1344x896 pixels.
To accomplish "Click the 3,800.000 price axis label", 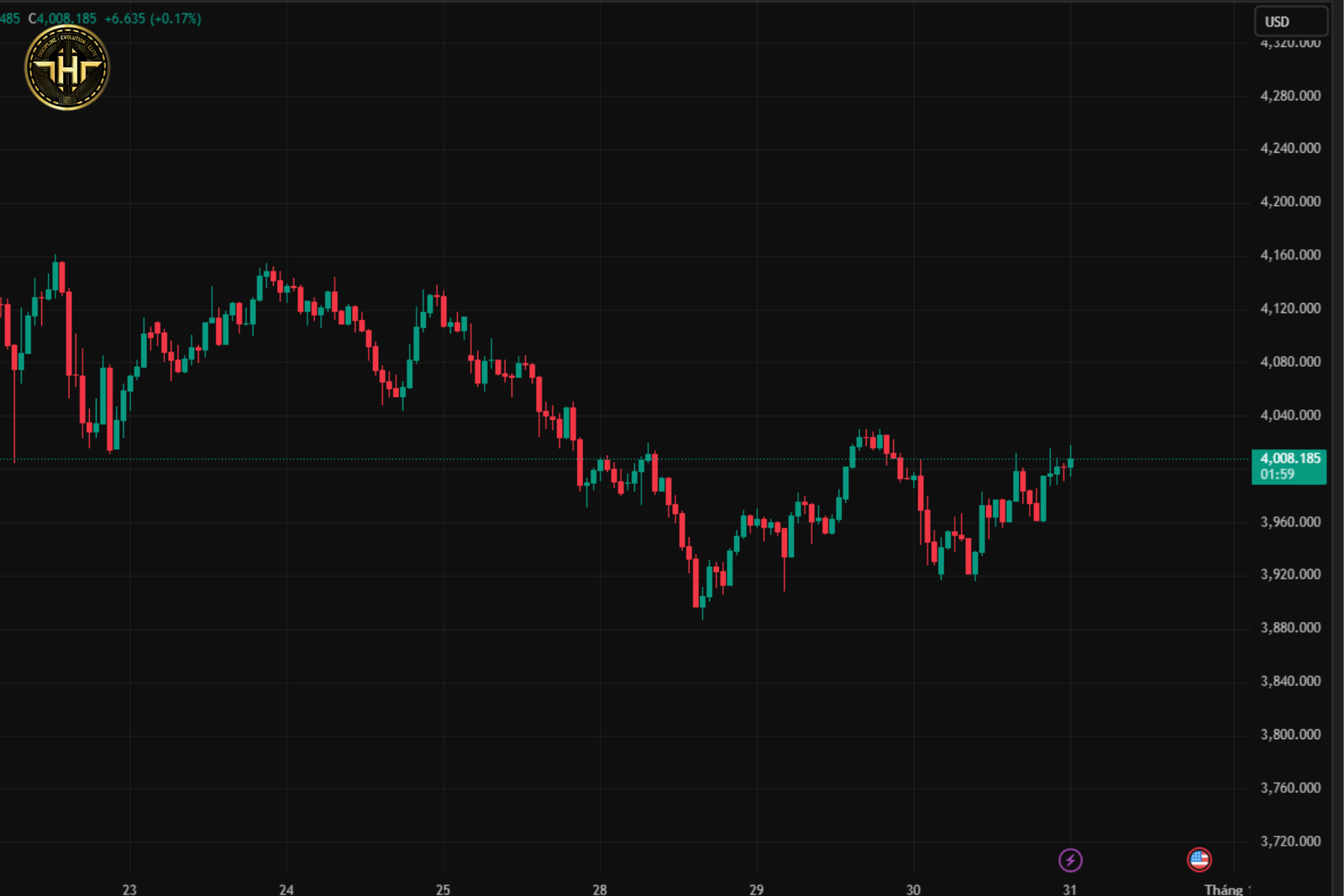I will 1289,734.
